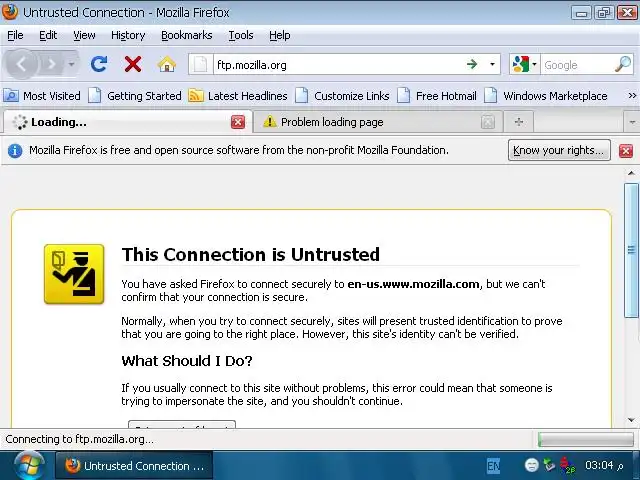Click the What Should I Do? heading
Screen dimensions: 640x480
(x=187, y=361)
